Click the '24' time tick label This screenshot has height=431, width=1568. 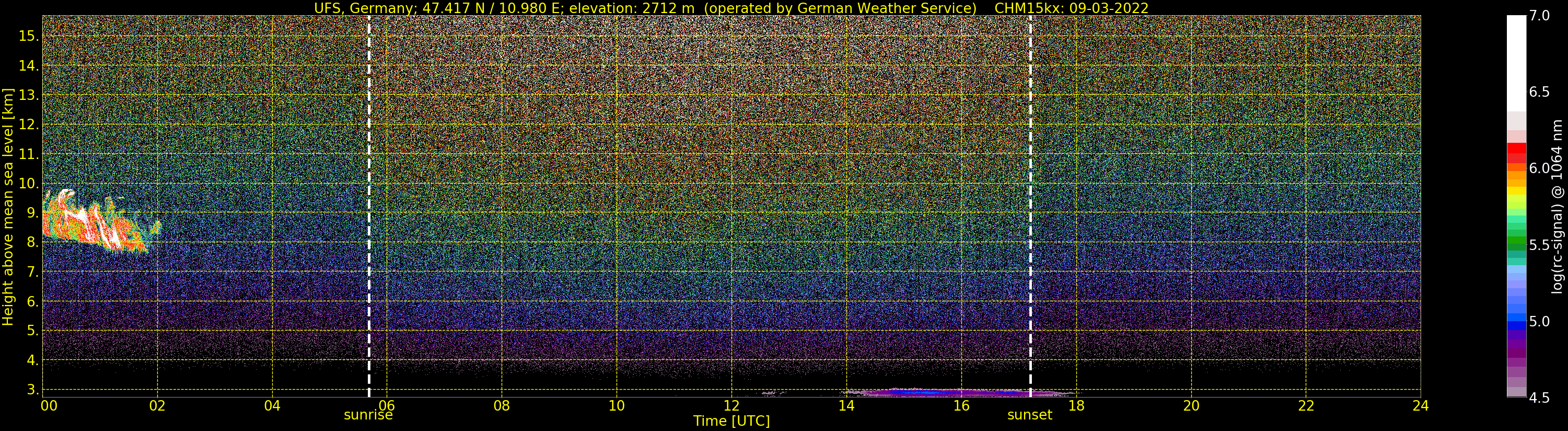(x=1421, y=405)
